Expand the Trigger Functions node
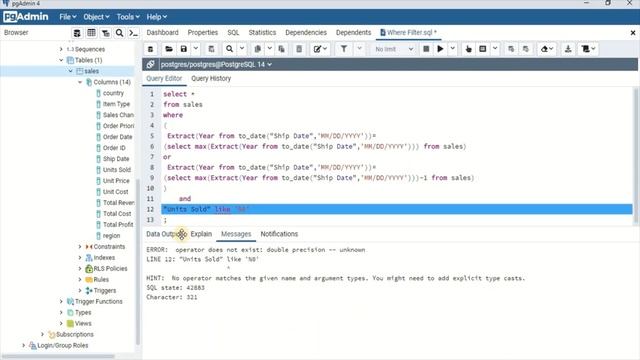 tap(61, 301)
